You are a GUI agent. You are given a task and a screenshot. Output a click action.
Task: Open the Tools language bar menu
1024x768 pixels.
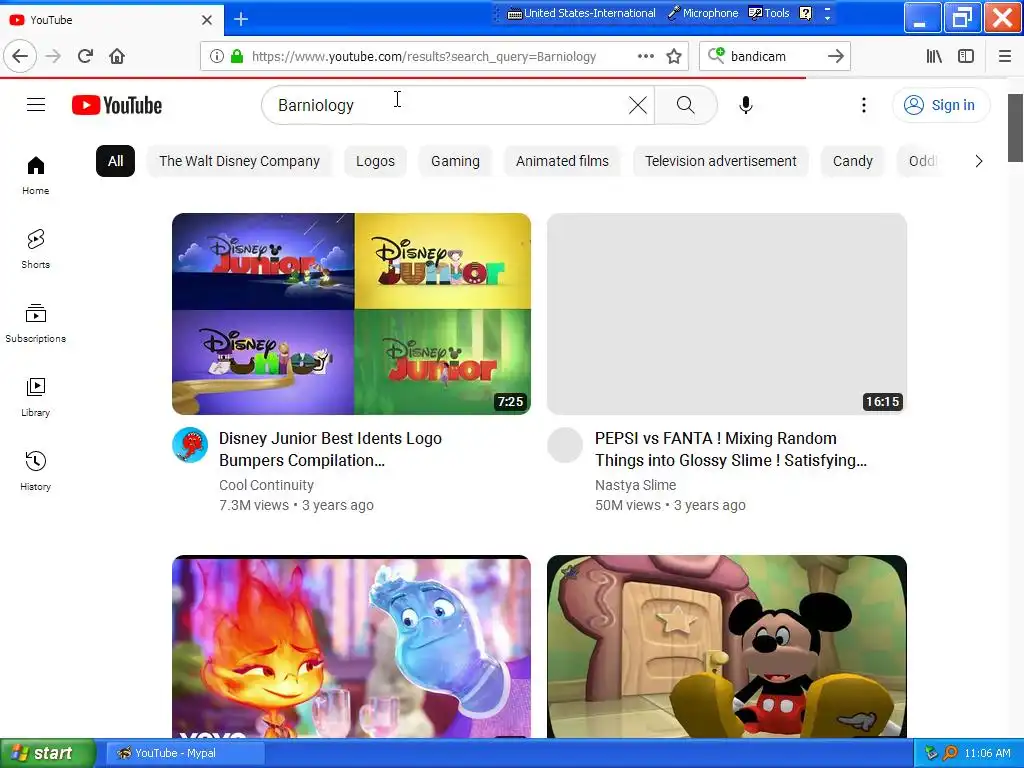point(769,13)
